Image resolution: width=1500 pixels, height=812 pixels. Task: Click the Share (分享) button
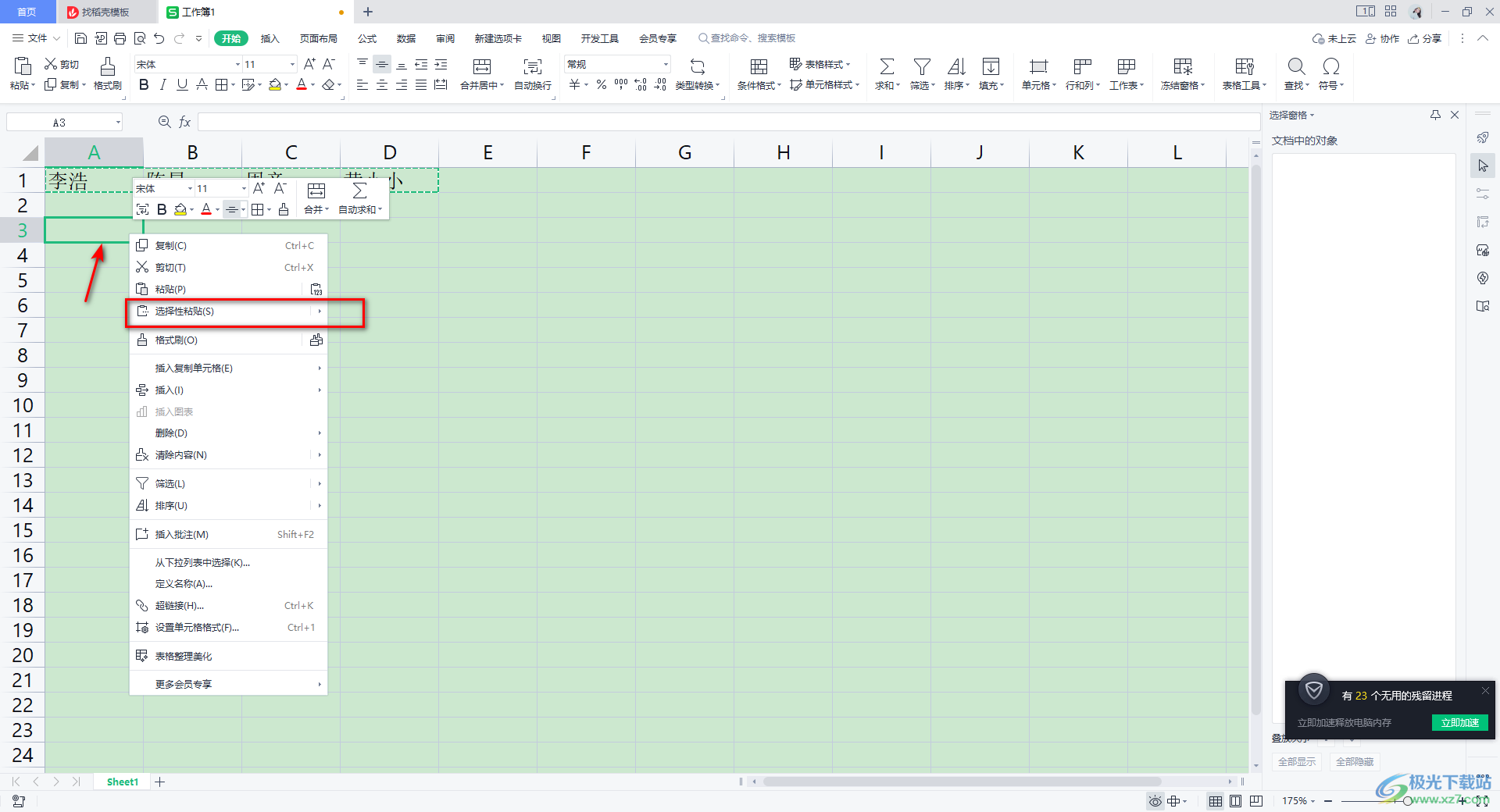click(x=1424, y=38)
